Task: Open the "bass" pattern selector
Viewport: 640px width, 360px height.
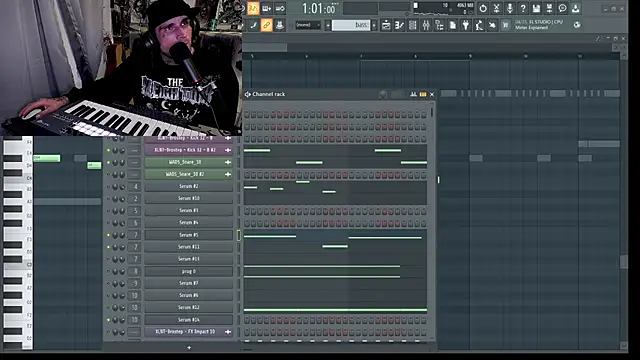Action: pos(351,25)
